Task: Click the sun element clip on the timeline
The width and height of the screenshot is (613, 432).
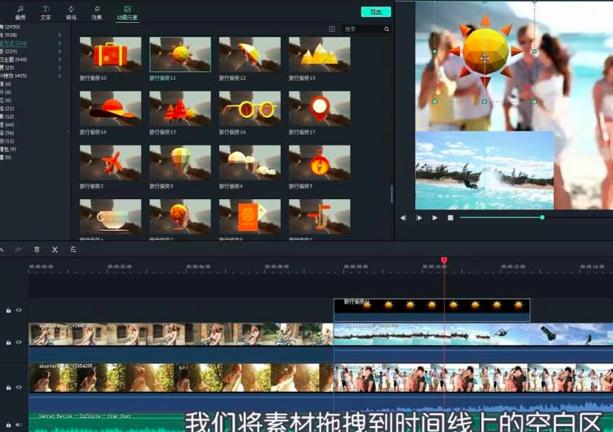Action: click(431, 306)
